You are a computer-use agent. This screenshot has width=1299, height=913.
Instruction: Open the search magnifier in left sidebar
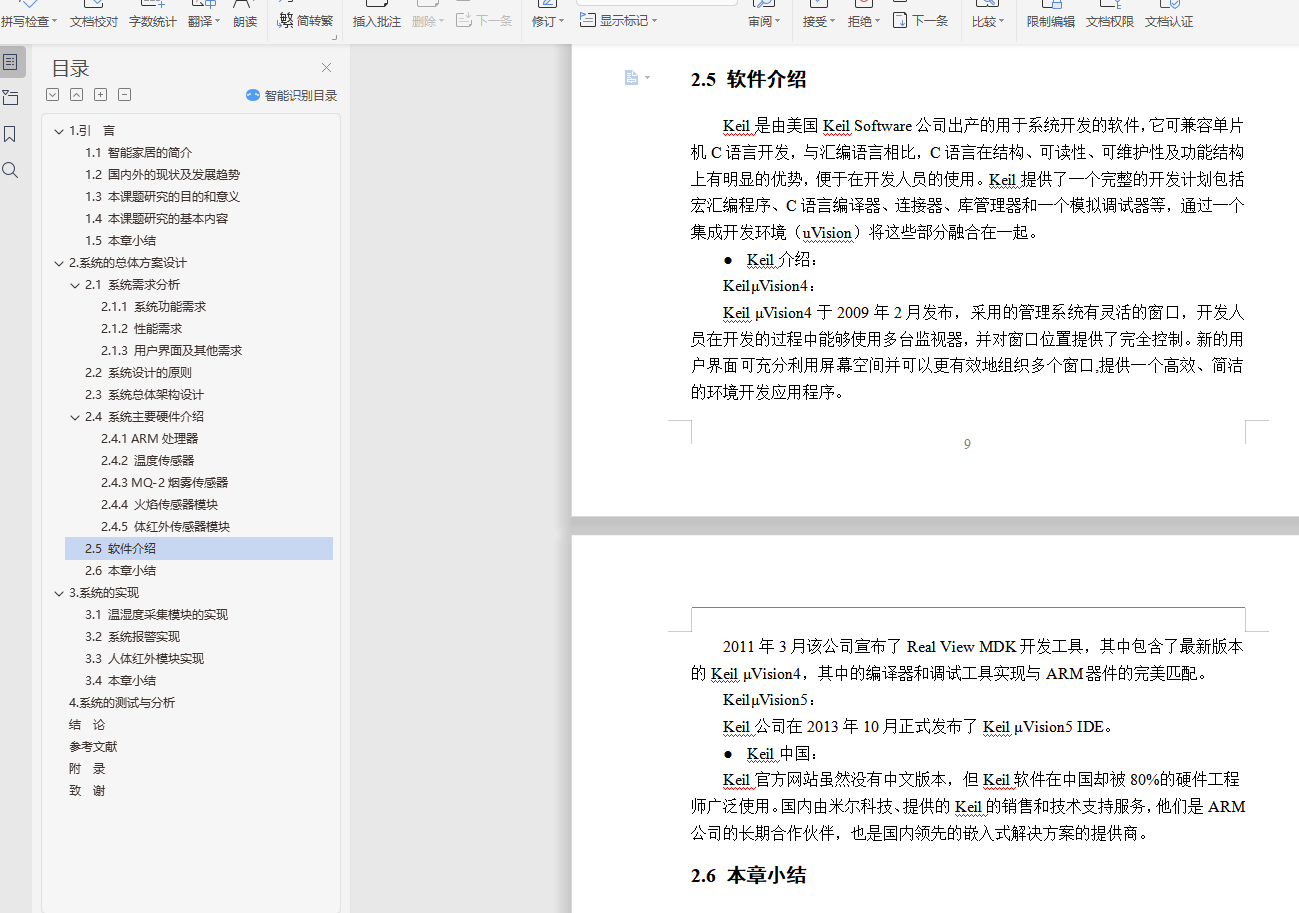click(x=11, y=170)
